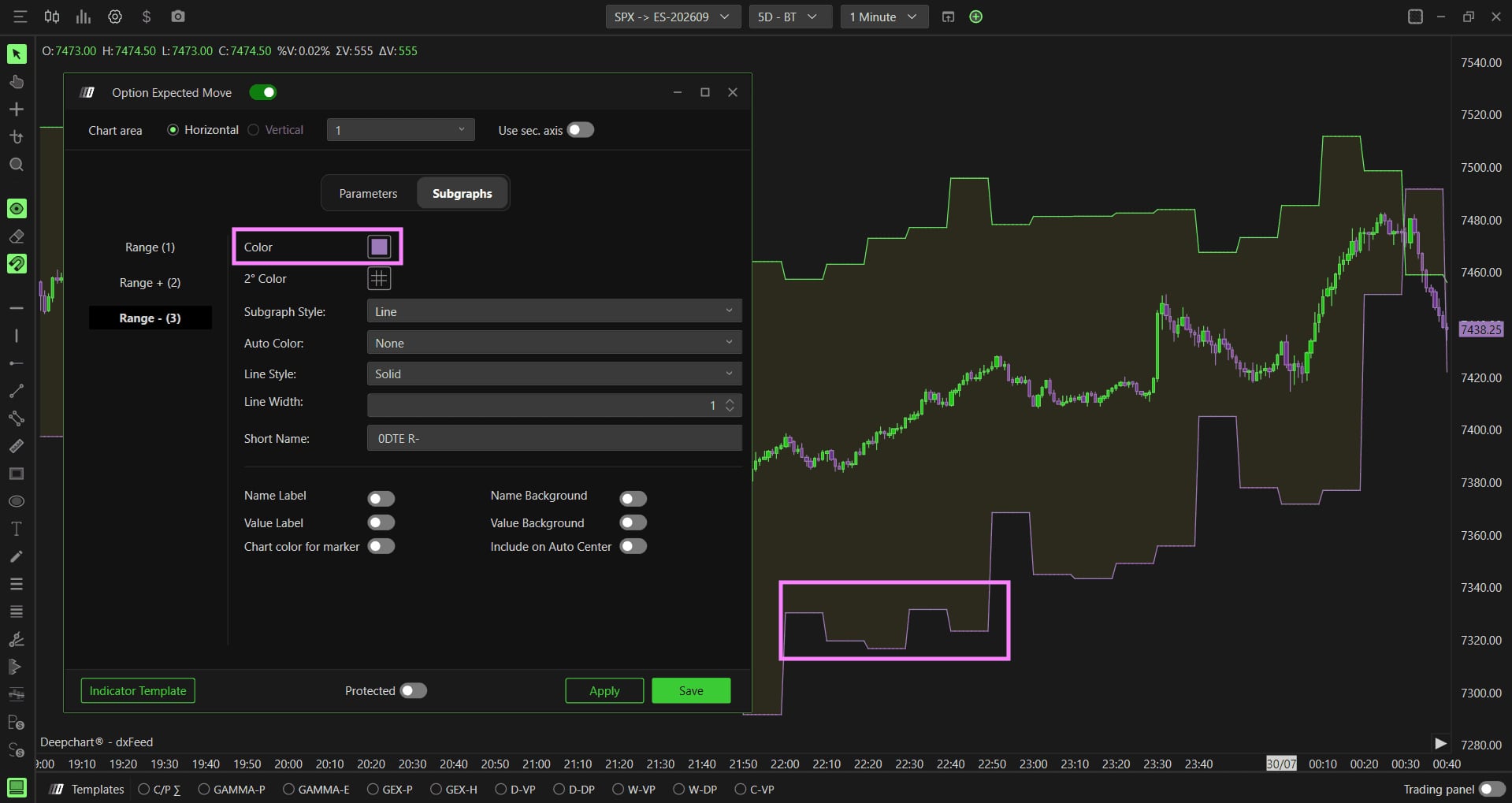Toggle the Protected switch
1512x803 pixels.
coord(414,690)
